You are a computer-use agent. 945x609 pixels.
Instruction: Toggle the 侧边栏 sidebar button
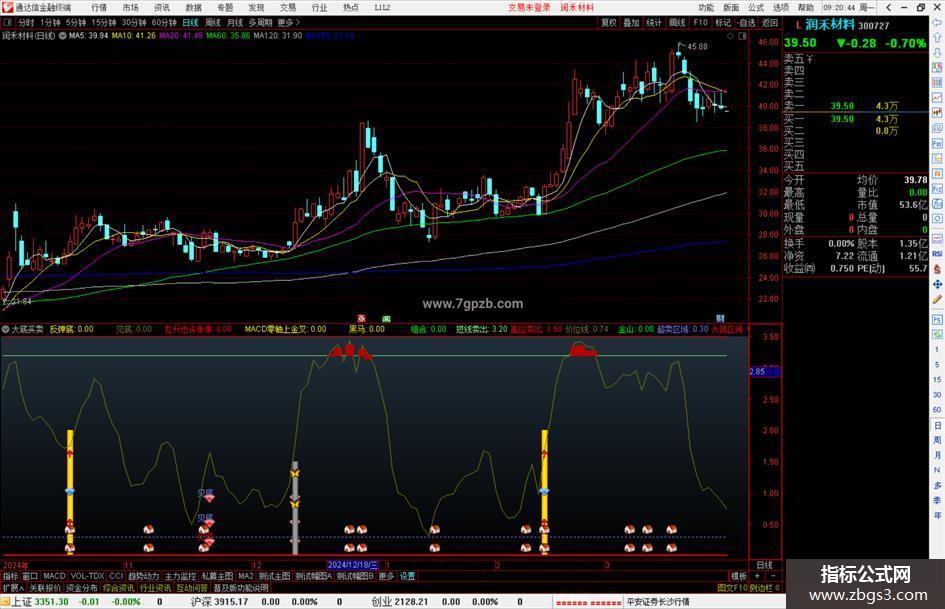[x=765, y=588]
